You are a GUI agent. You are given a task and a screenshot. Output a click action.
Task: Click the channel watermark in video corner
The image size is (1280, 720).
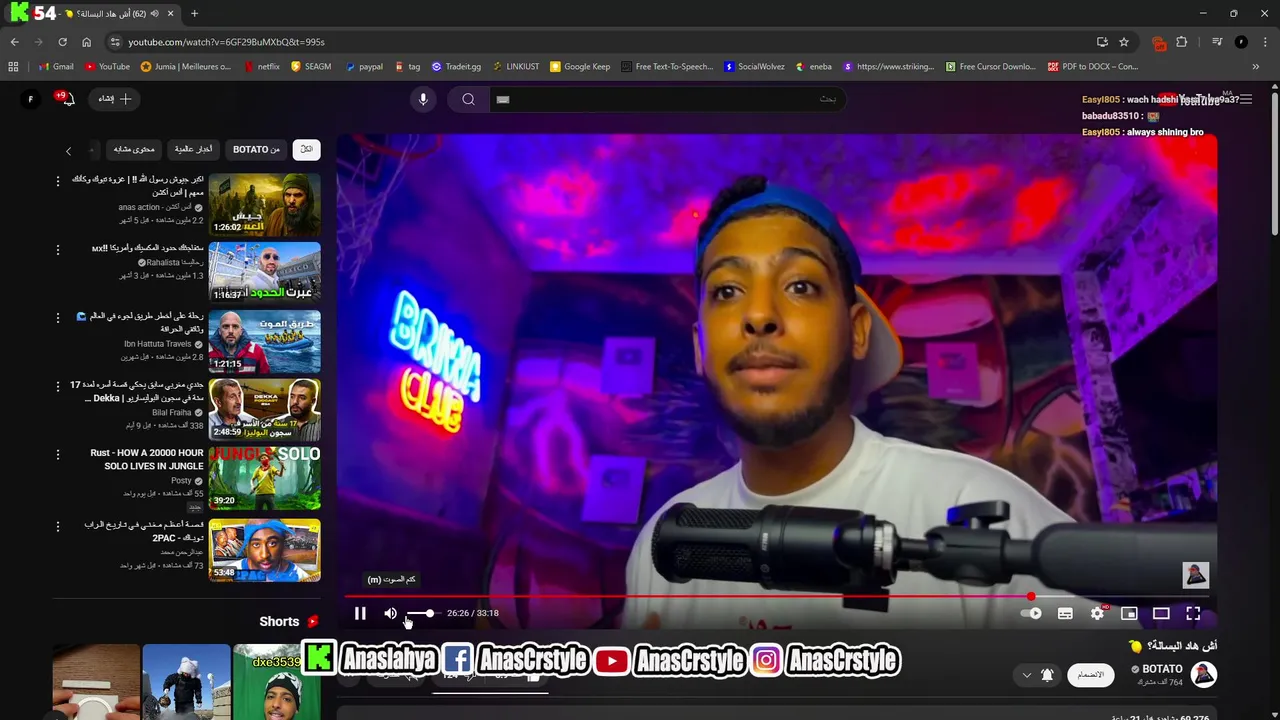pos(1195,574)
